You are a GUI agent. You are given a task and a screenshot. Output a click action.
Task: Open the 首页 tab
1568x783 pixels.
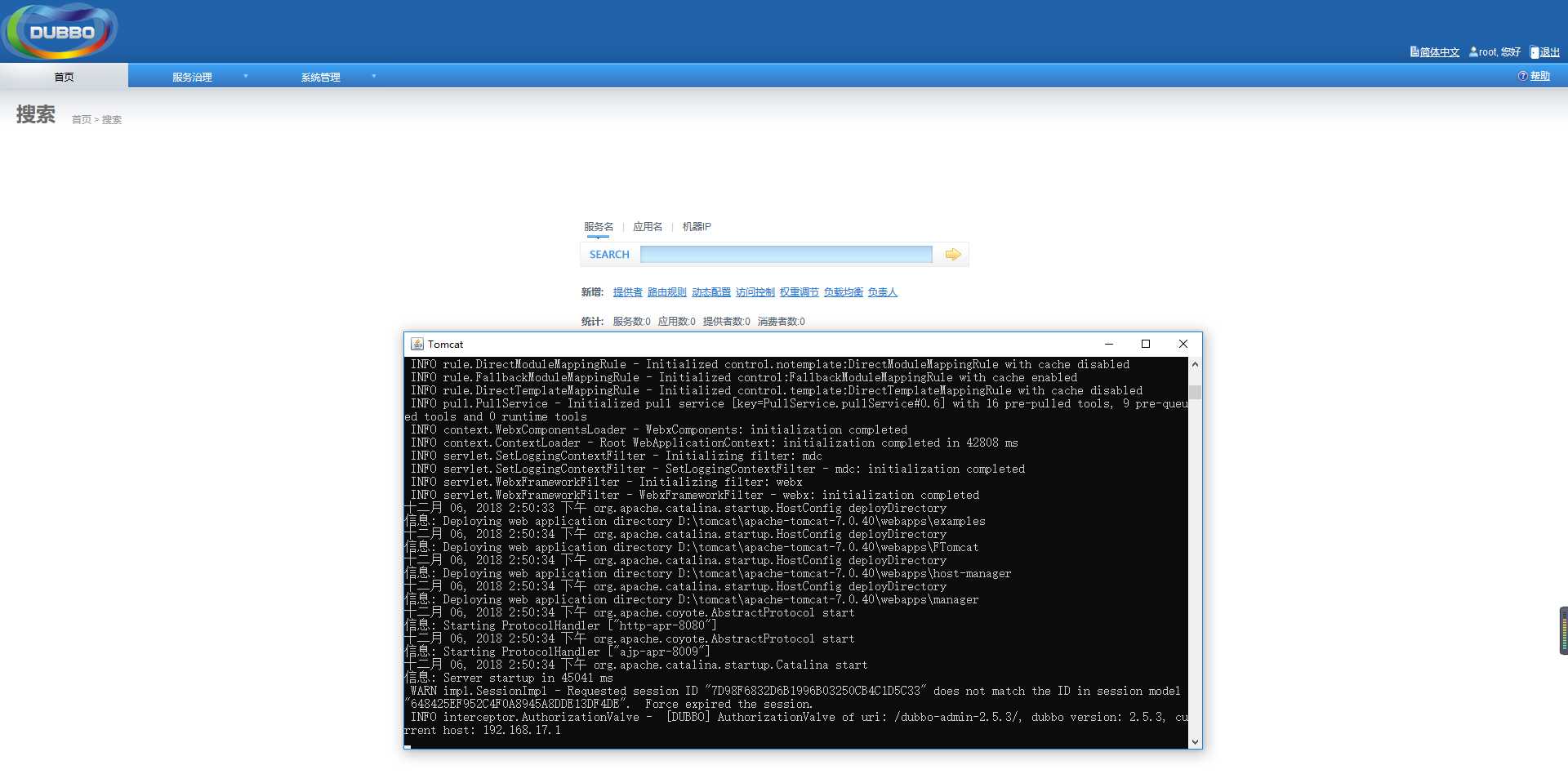[64, 76]
